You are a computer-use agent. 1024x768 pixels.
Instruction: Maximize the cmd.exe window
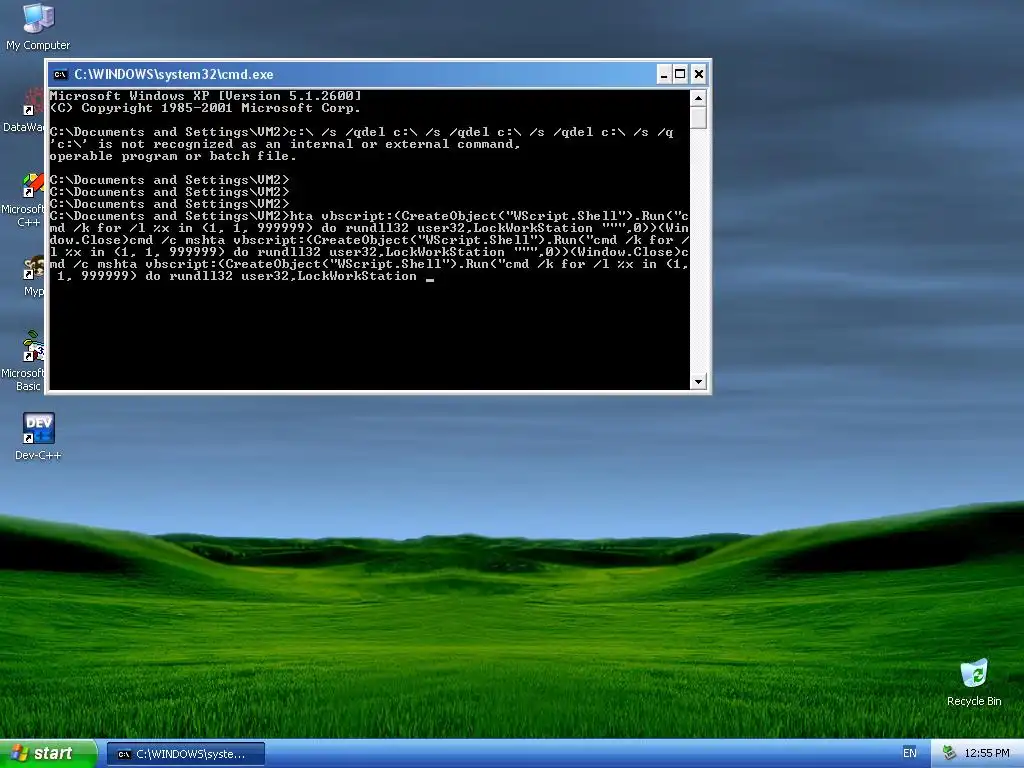click(680, 74)
